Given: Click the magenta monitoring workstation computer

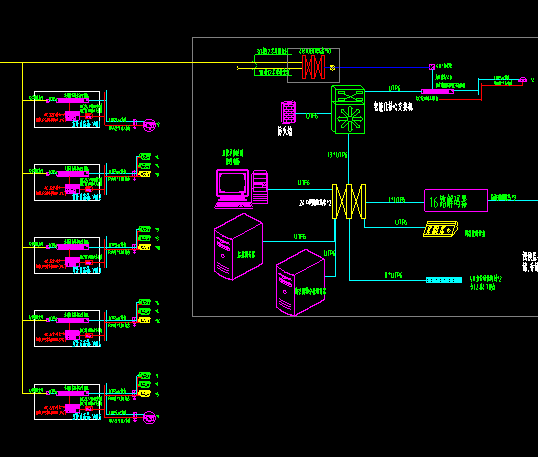Looking at the screenshot, I should (241, 189).
